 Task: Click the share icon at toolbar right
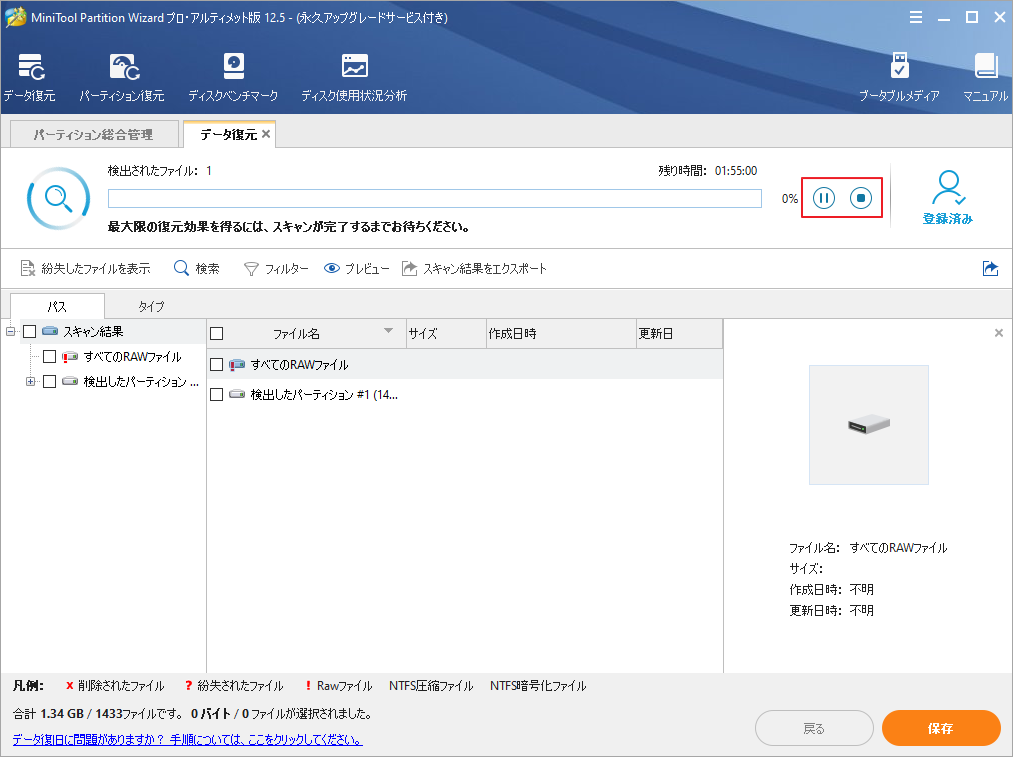pos(990,268)
